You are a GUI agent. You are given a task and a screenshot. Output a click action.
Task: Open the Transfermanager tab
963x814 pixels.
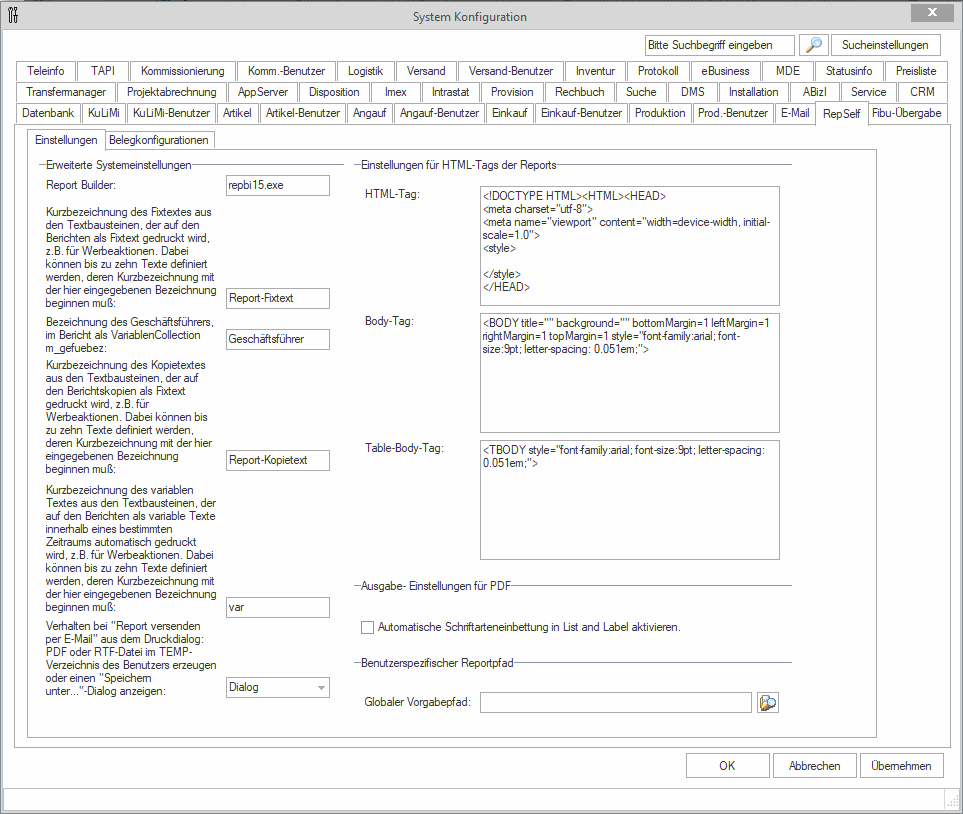[66, 92]
